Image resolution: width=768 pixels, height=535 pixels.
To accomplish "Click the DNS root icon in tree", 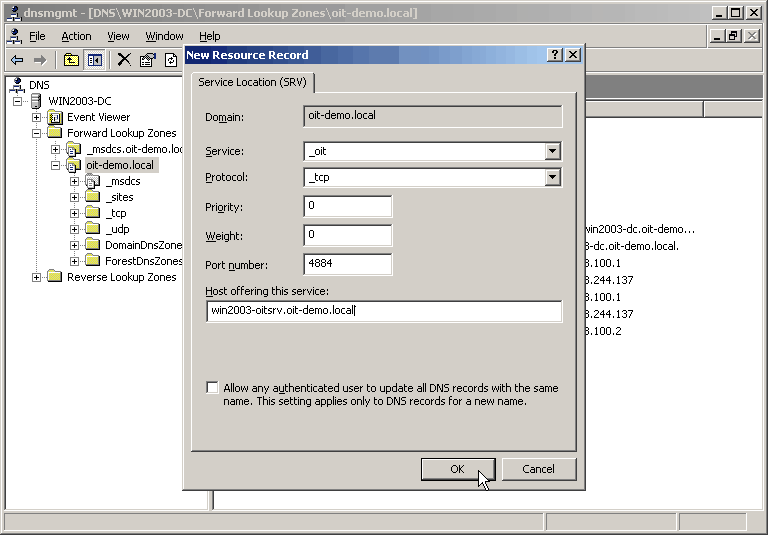I will pos(16,85).
